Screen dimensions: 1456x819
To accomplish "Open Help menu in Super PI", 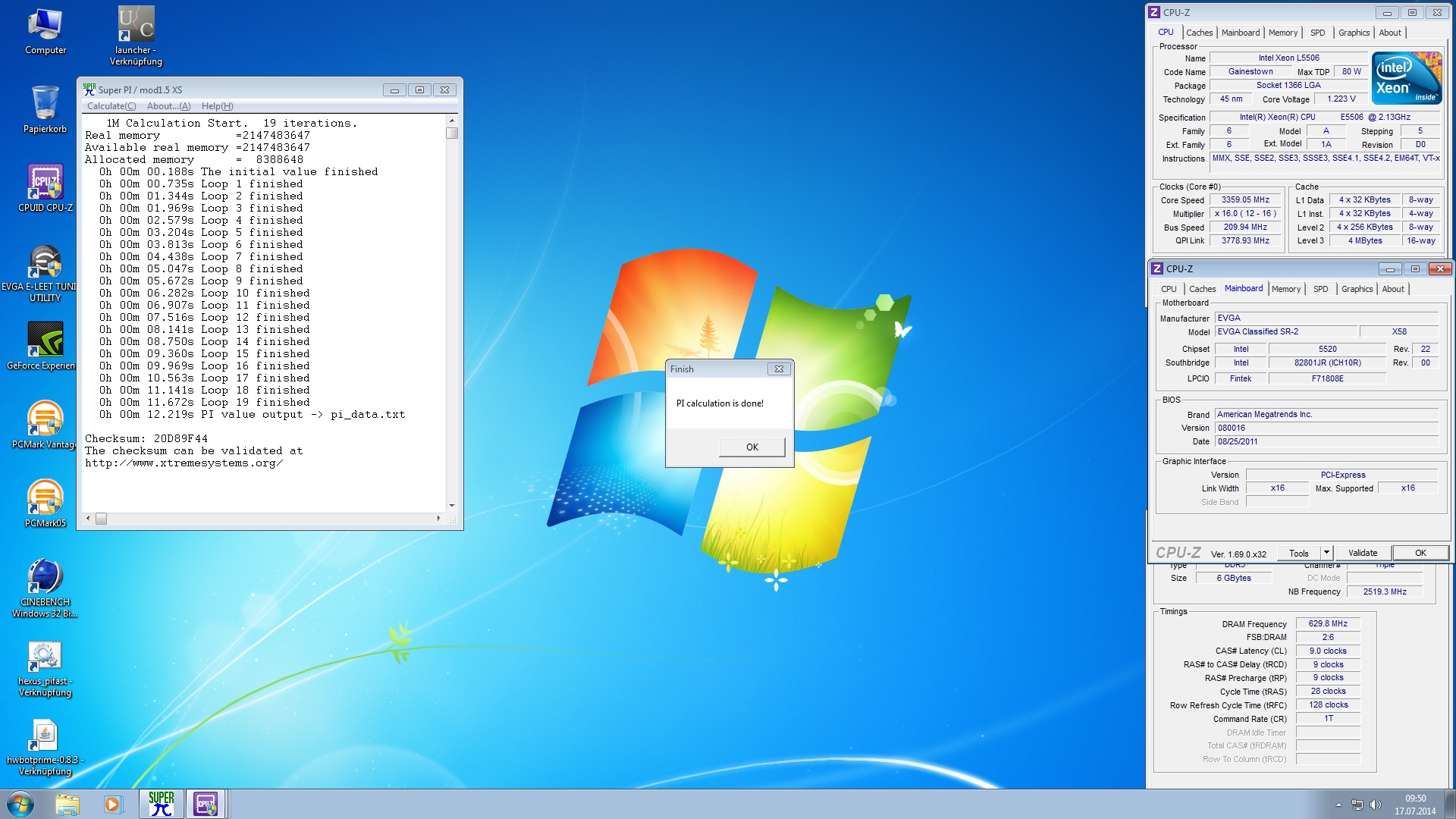I will click(217, 106).
